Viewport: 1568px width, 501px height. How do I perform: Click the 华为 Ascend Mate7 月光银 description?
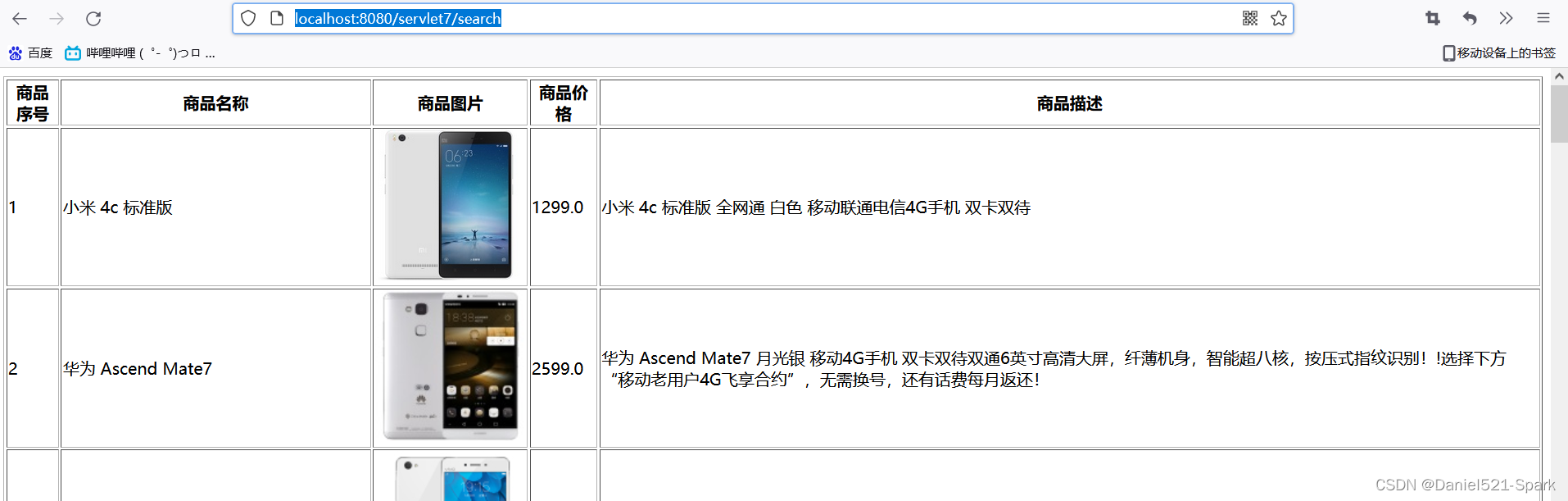[x=1054, y=369]
